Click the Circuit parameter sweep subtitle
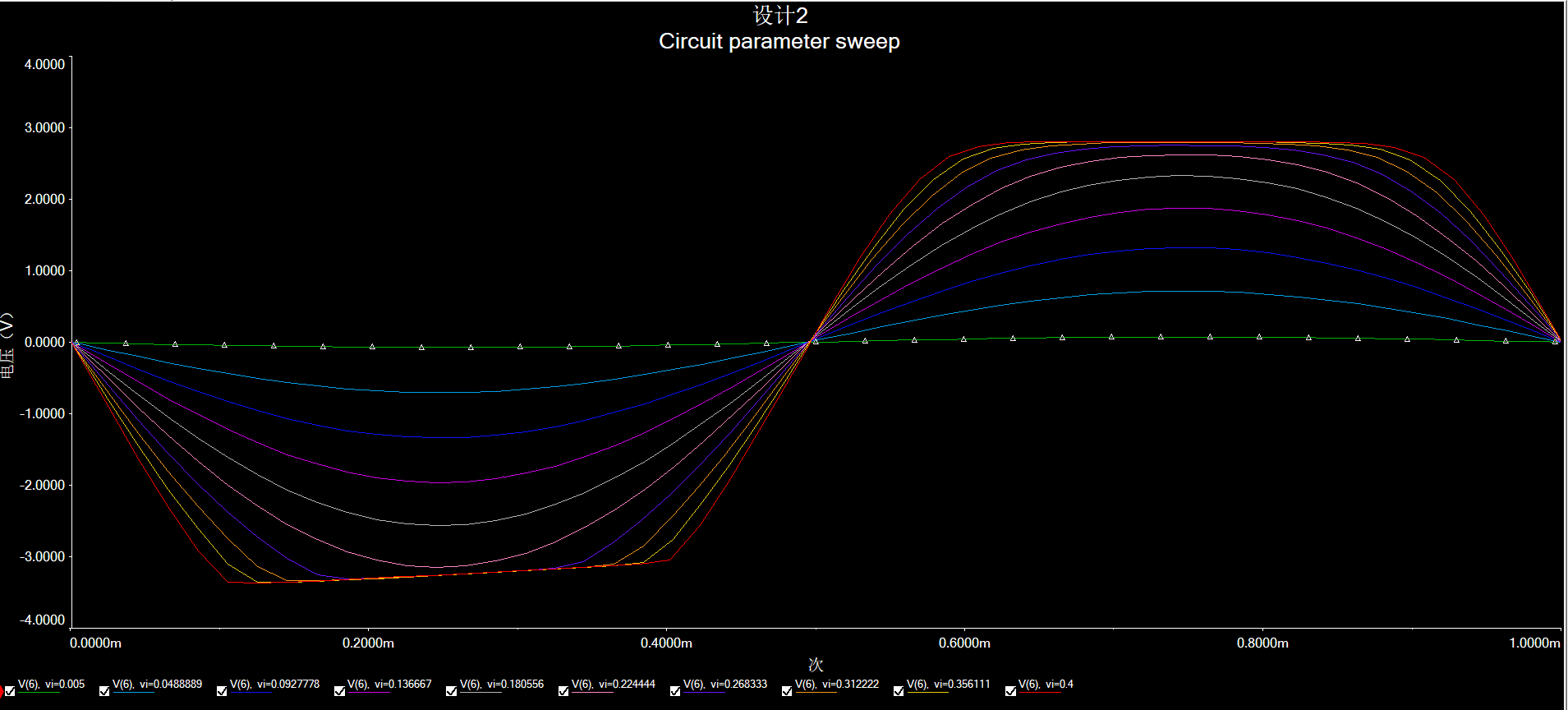Image resolution: width=1568 pixels, height=710 pixels. pos(779,41)
